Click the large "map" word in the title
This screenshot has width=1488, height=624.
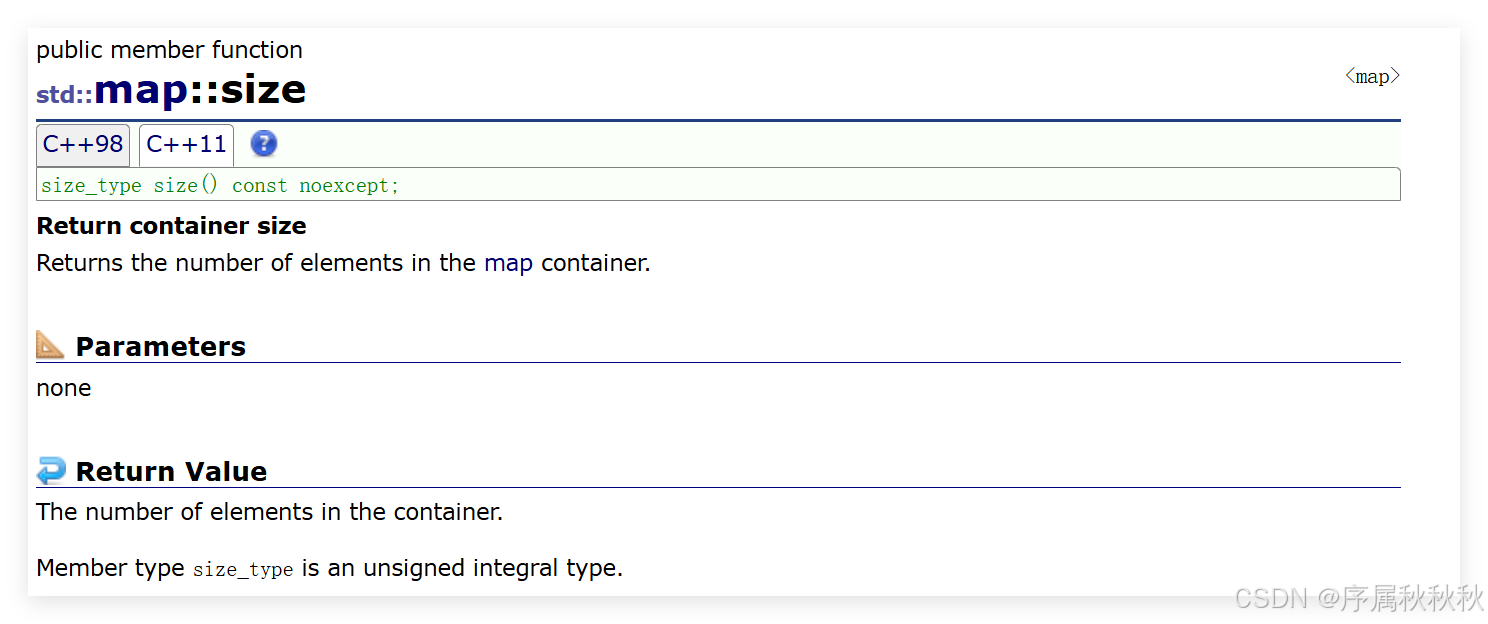140,90
